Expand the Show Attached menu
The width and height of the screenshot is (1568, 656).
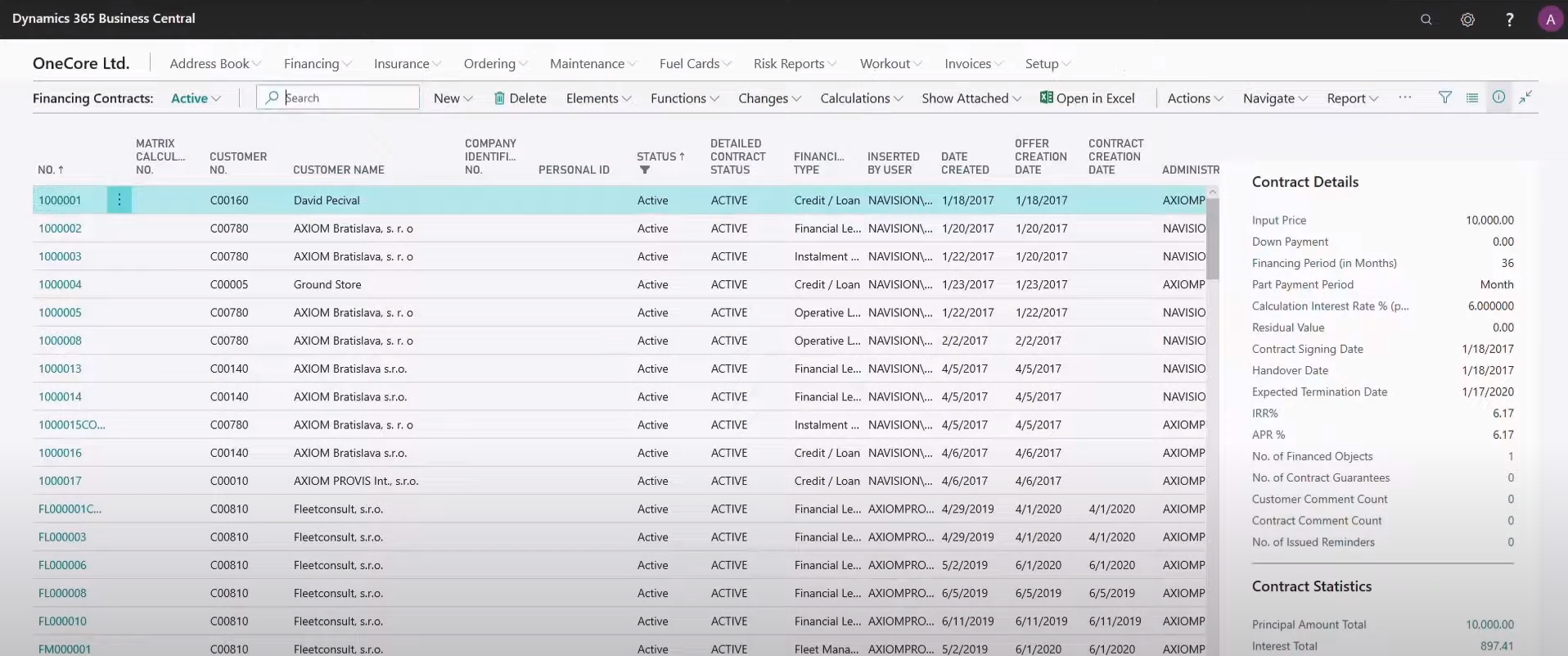(971, 98)
